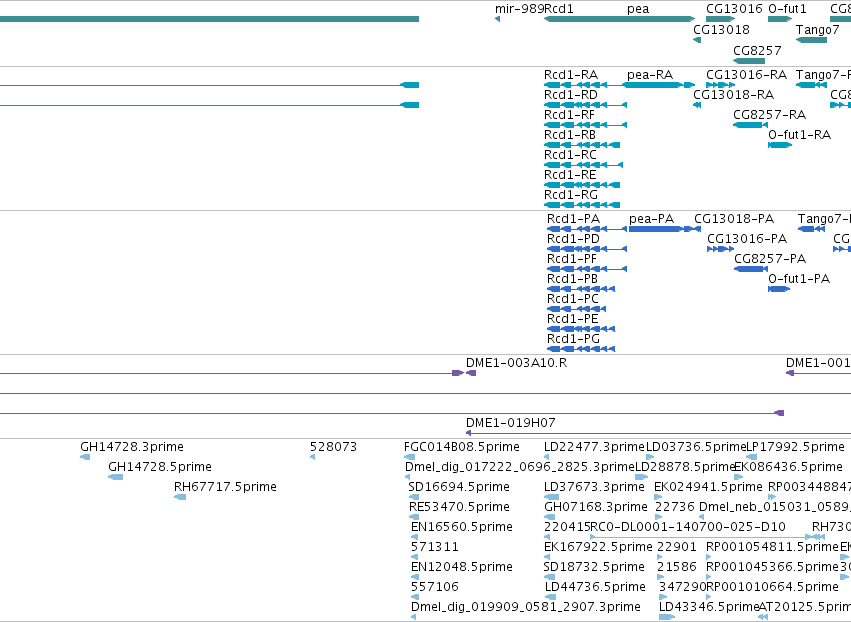Select the EN16560.5prime EST
The width and height of the screenshot is (851, 622).
415,537
